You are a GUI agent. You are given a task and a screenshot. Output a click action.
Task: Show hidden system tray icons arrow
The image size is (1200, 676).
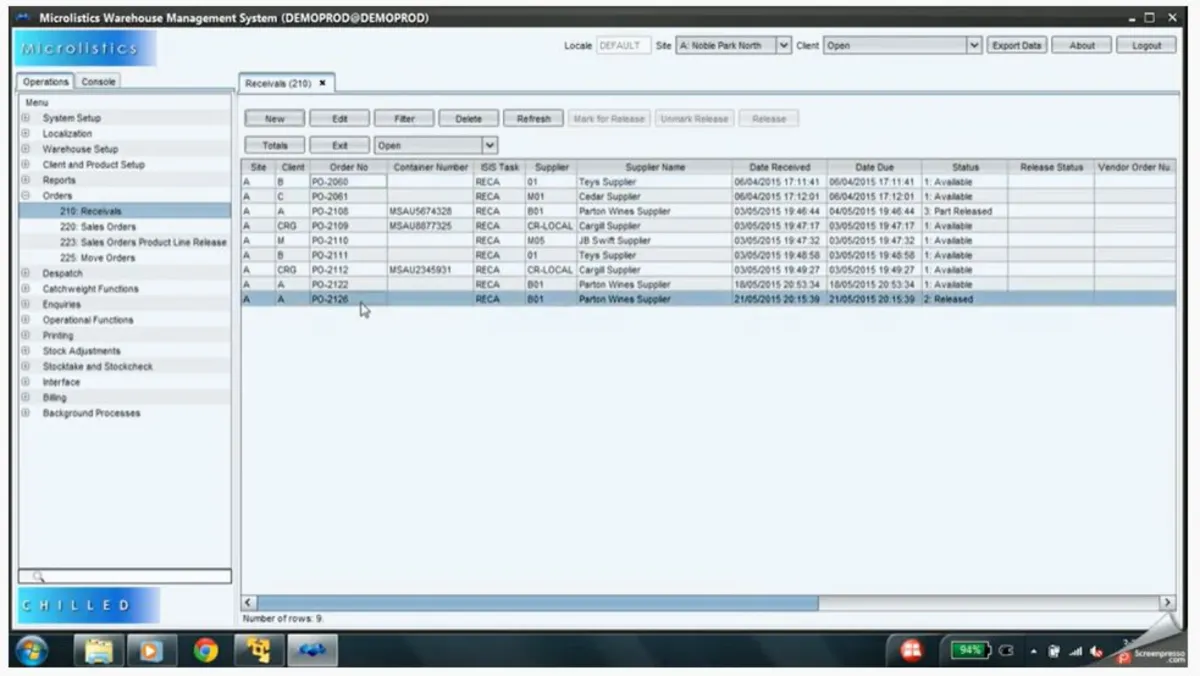click(1034, 652)
